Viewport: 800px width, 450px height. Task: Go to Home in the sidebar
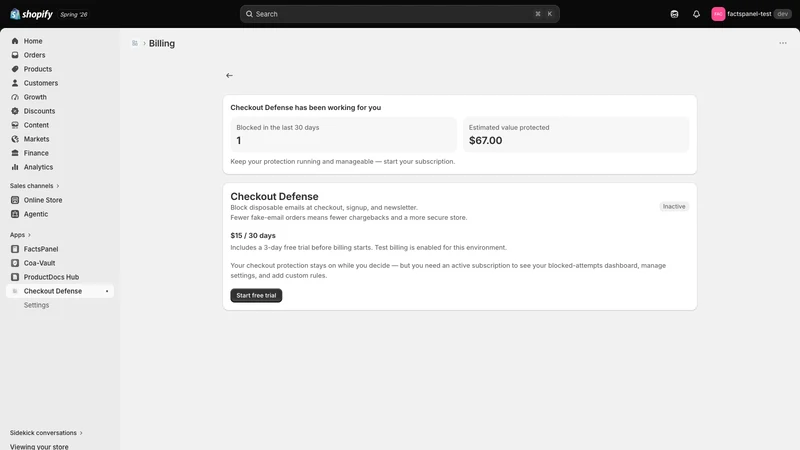(33, 41)
